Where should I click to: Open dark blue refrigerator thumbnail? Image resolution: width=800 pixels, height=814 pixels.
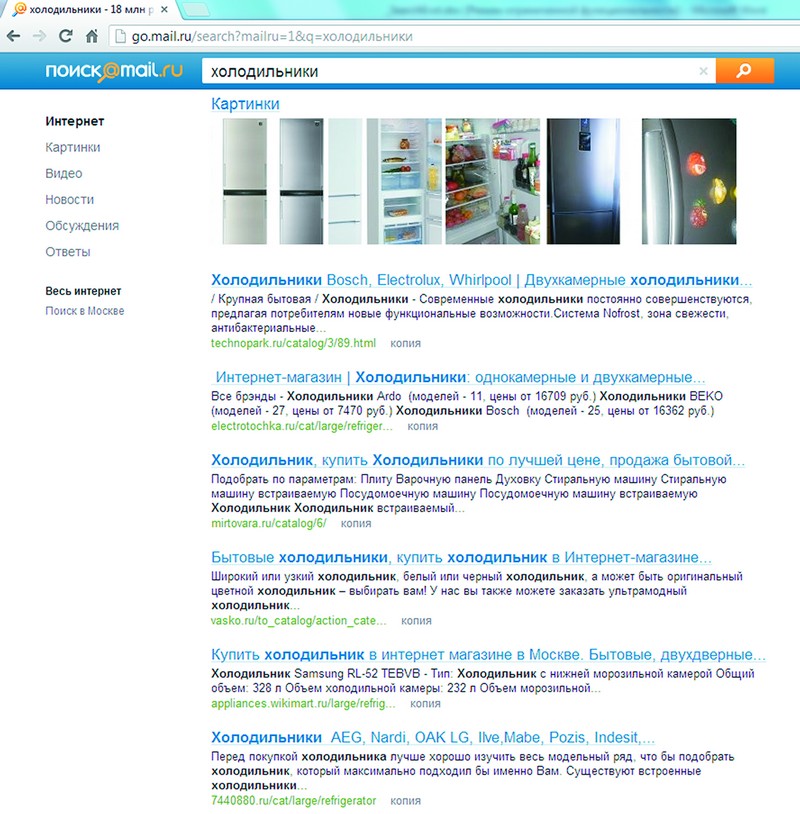(x=583, y=181)
